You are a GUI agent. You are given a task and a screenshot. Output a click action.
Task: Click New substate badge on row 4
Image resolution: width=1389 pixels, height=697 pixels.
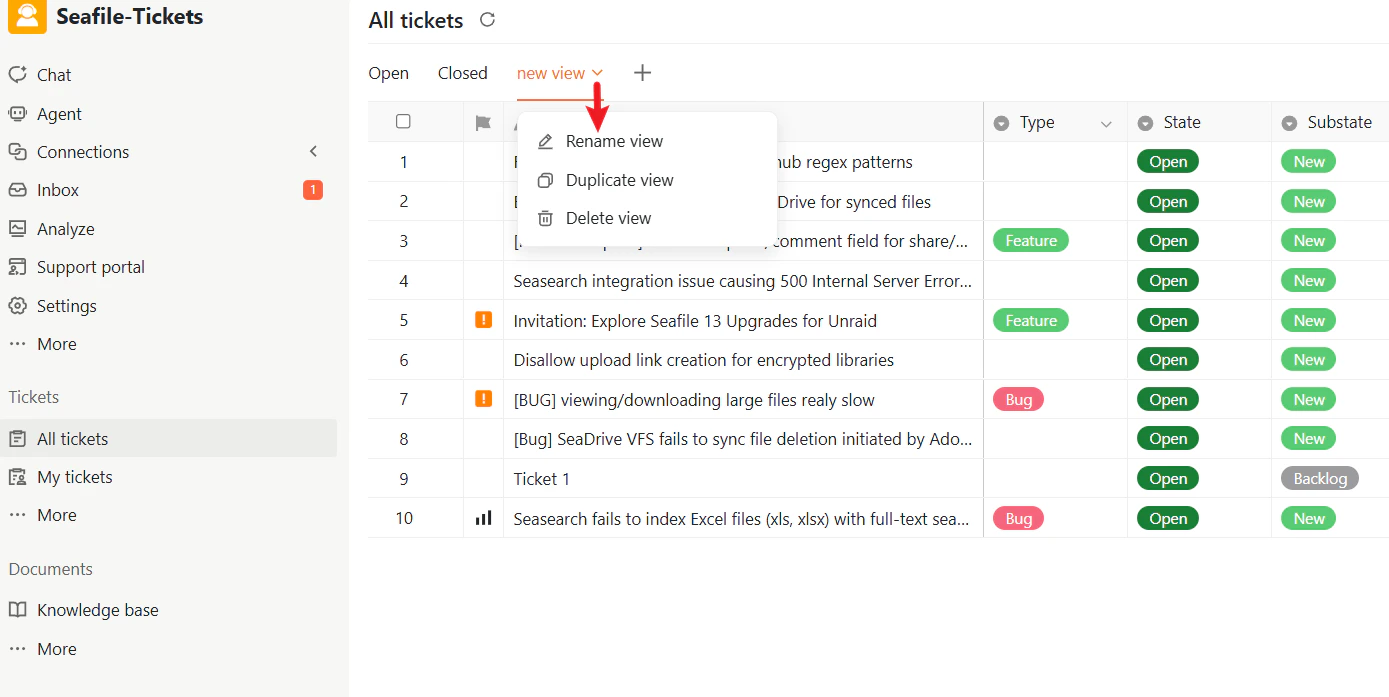(1309, 281)
